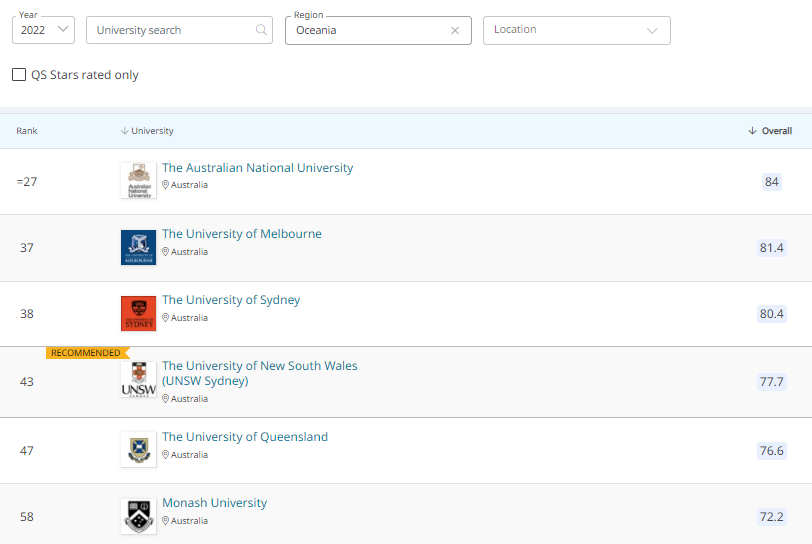Click the UNSW Sydney logo
812x544 pixels.
click(x=138, y=381)
